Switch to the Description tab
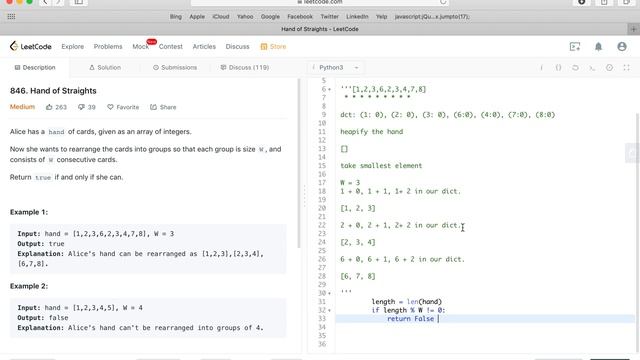The height and width of the screenshot is (360, 640). [35, 67]
